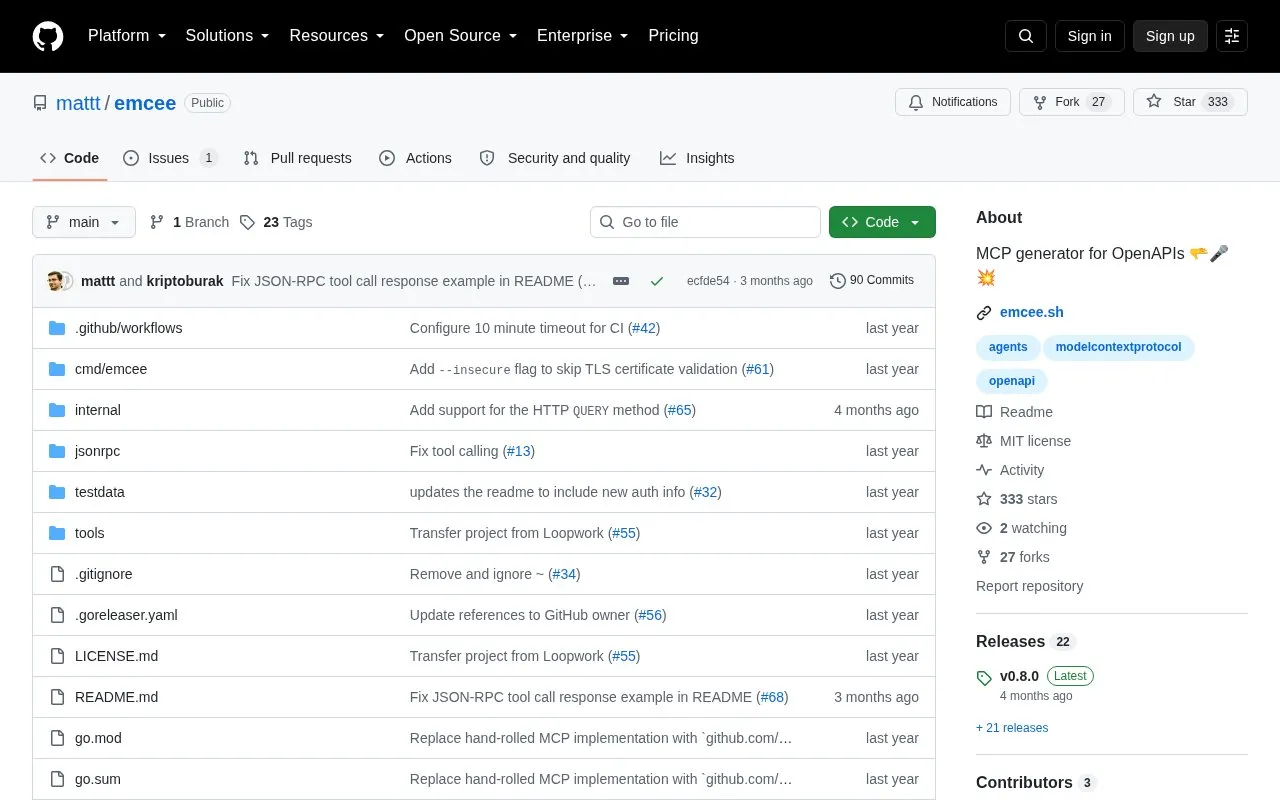Switch to the Actions tab
Image resolution: width=1280 pixels, height=800 pixels.
click(415, 158)
